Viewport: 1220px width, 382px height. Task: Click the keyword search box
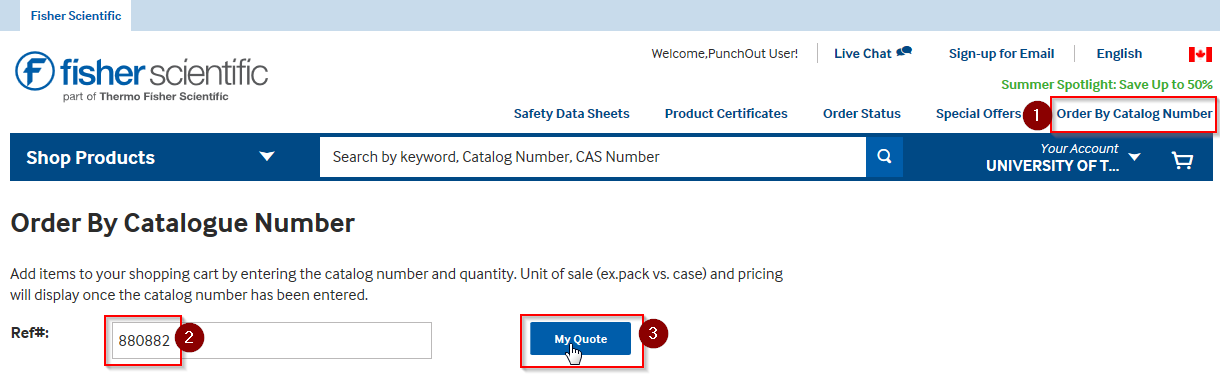click(x=593, y=157)
